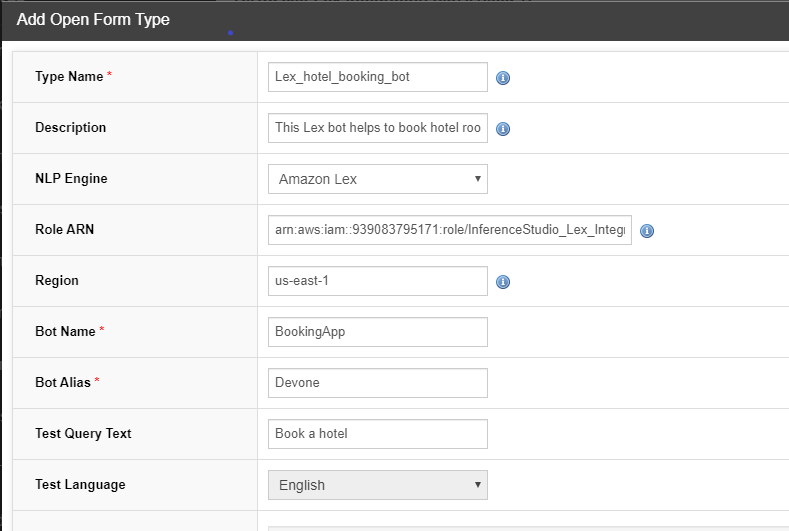Screen dimensions: 789x531
Task: Click the Type Name input field
Action: pos(378,77)
